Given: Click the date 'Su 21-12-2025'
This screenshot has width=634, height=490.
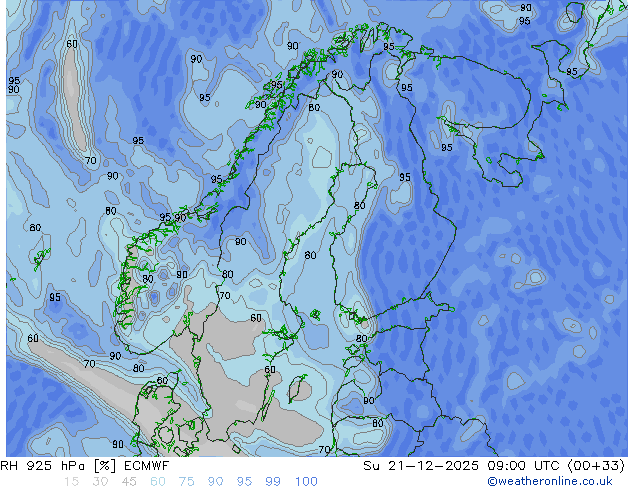Looking at the screenshot, I should pos(421,466).
